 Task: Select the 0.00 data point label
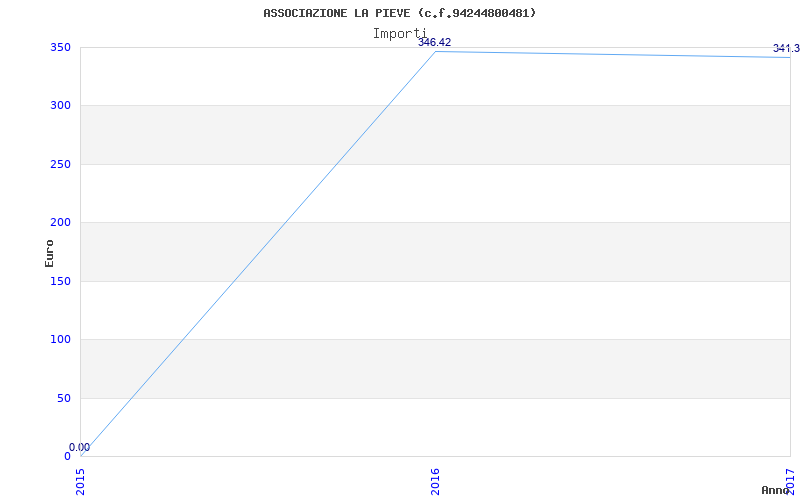click(x=80, y=447)
